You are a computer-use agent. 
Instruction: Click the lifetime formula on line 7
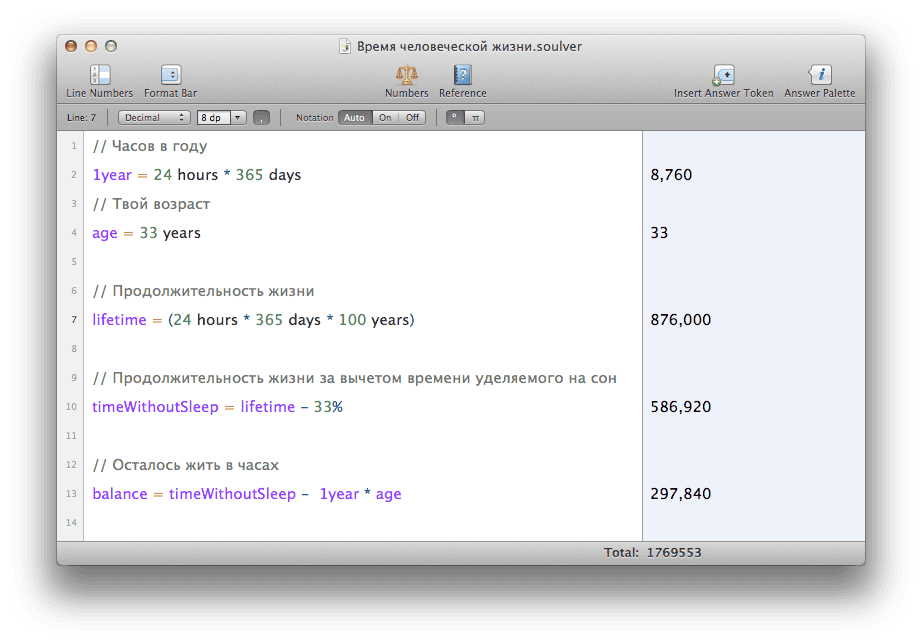point(253,320)
